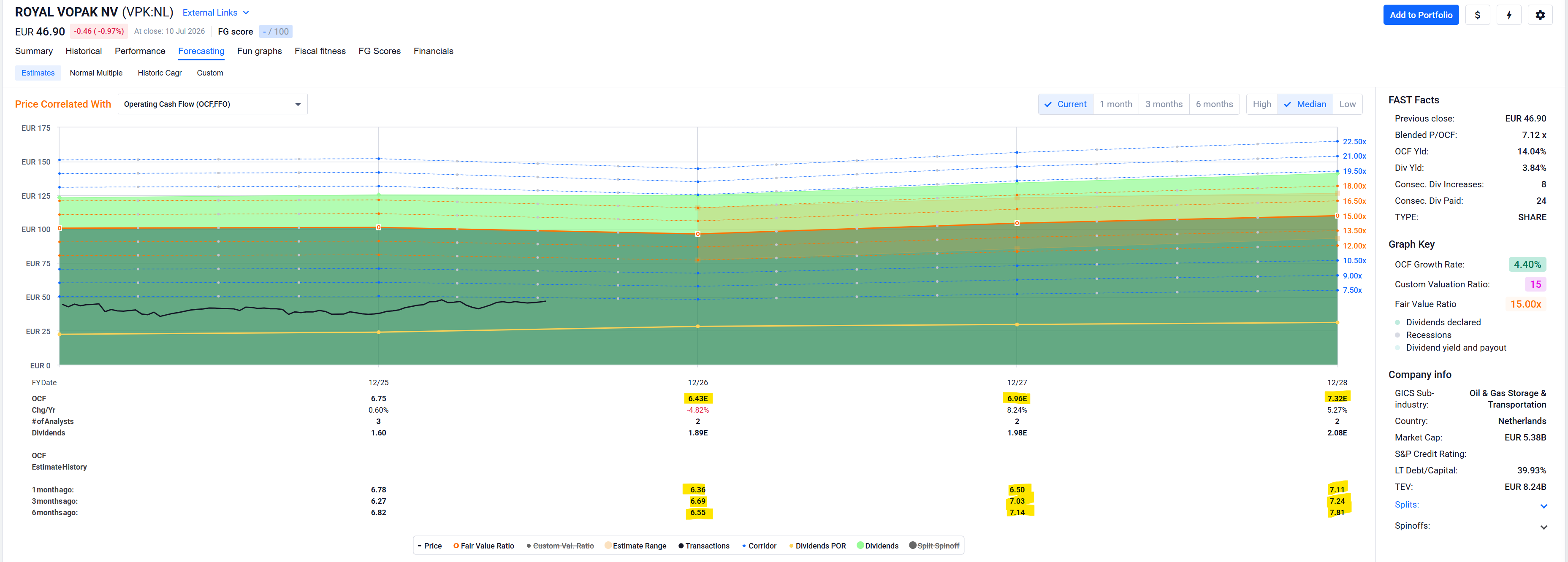Open the Price Correlated With dropdown

(212, 104)
